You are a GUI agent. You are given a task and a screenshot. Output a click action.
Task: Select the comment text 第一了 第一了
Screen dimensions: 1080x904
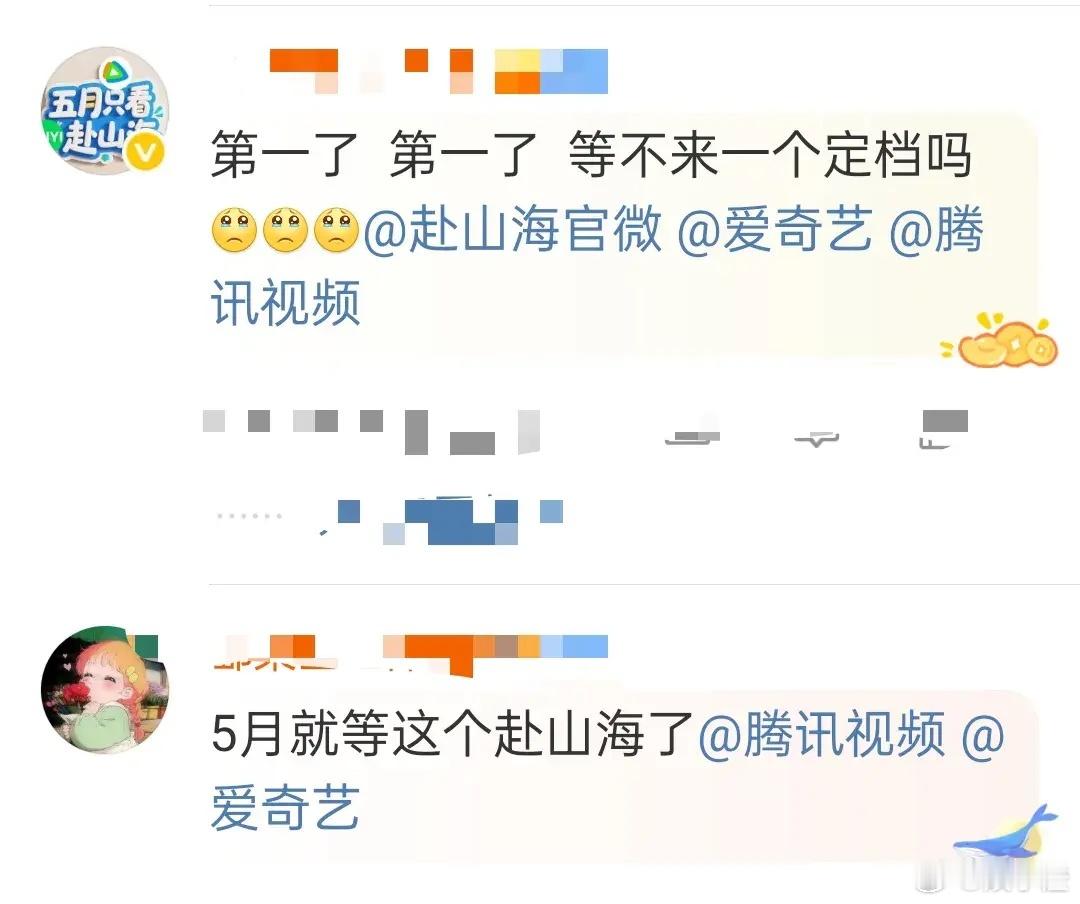[x=374, y=155]
